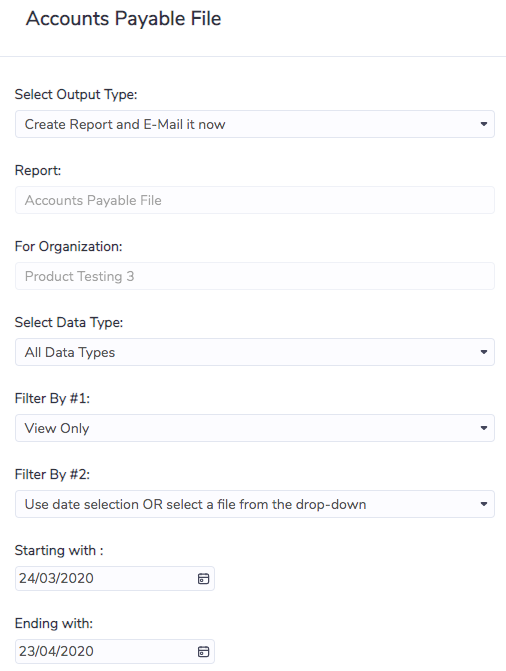
Task: Click the View Only dropdown arrow
Action: (484, 428)
